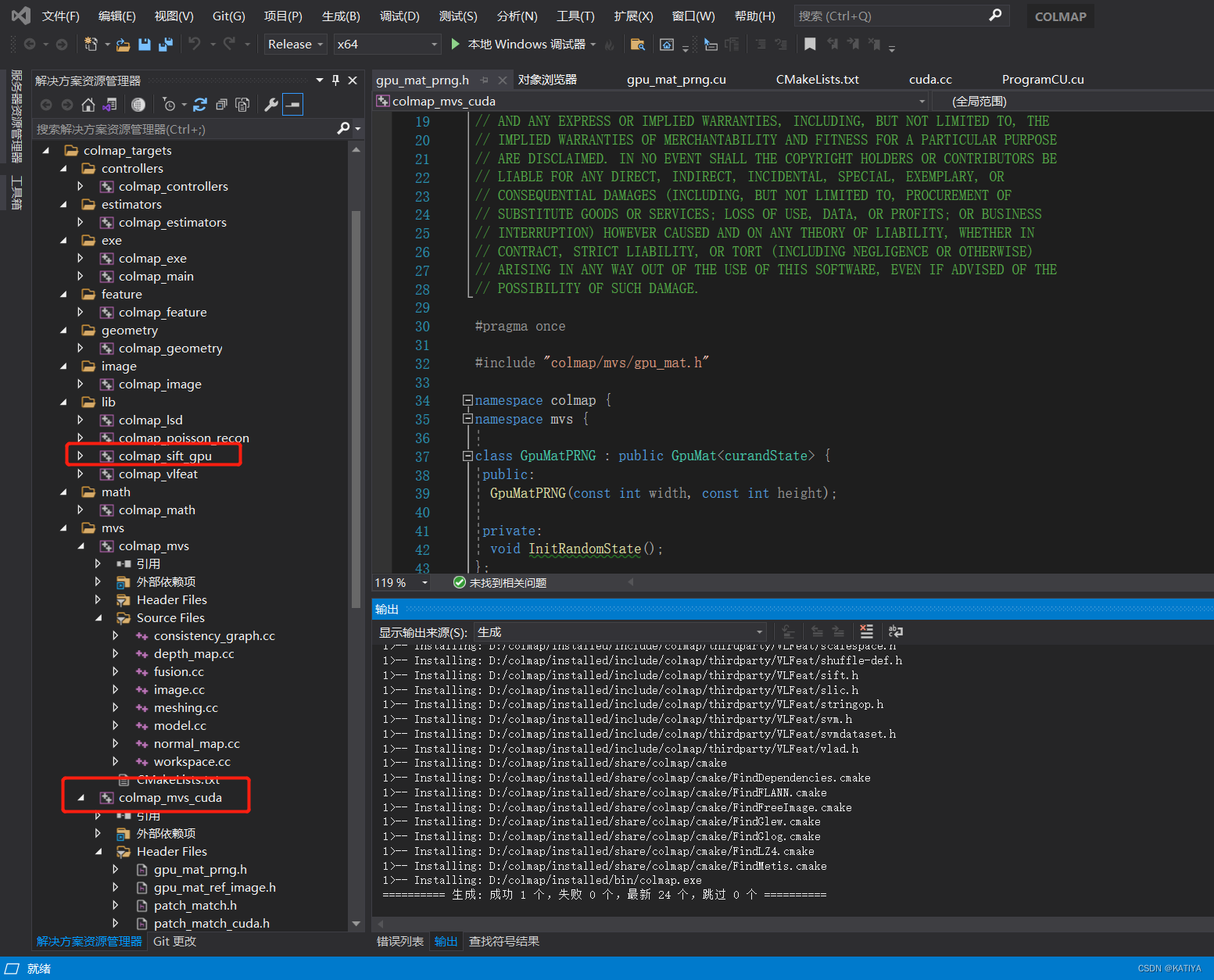Click the Save All icon on the toolbar
The width and height of the screenshot is (1214, 980).
click(x=165, y=44)
